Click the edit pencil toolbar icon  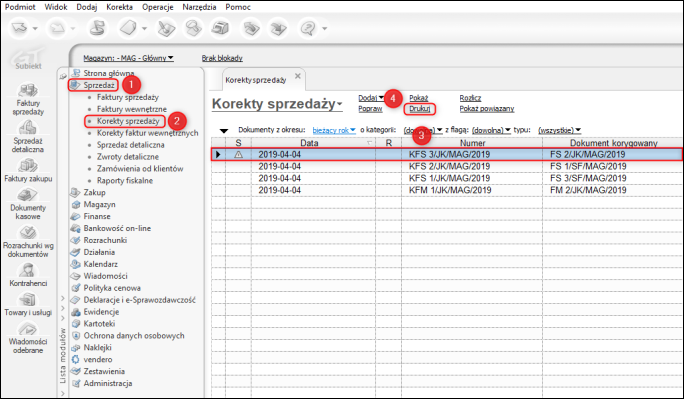(166, 29)
